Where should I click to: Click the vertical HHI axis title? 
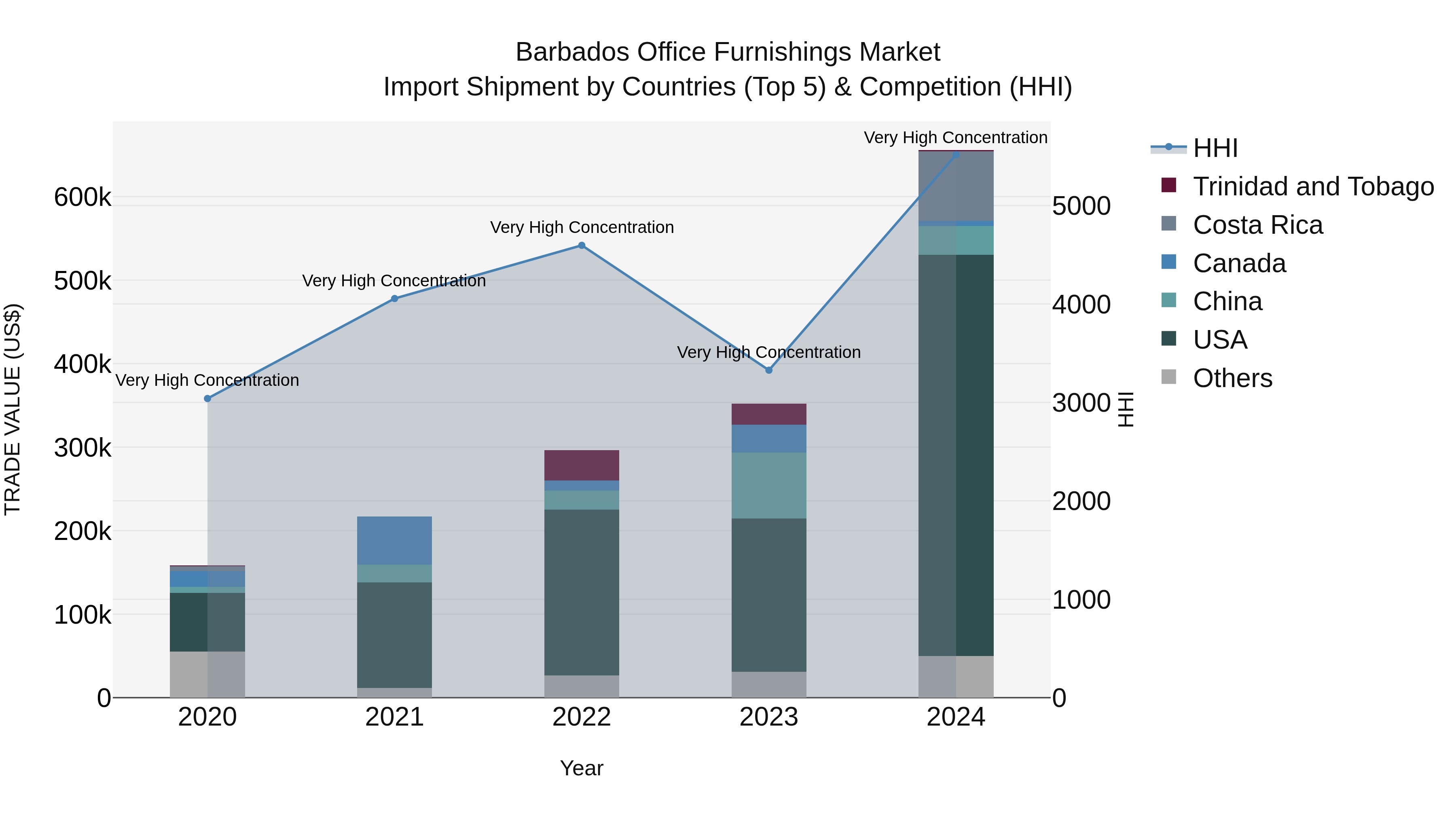[x=1125, y=409]
